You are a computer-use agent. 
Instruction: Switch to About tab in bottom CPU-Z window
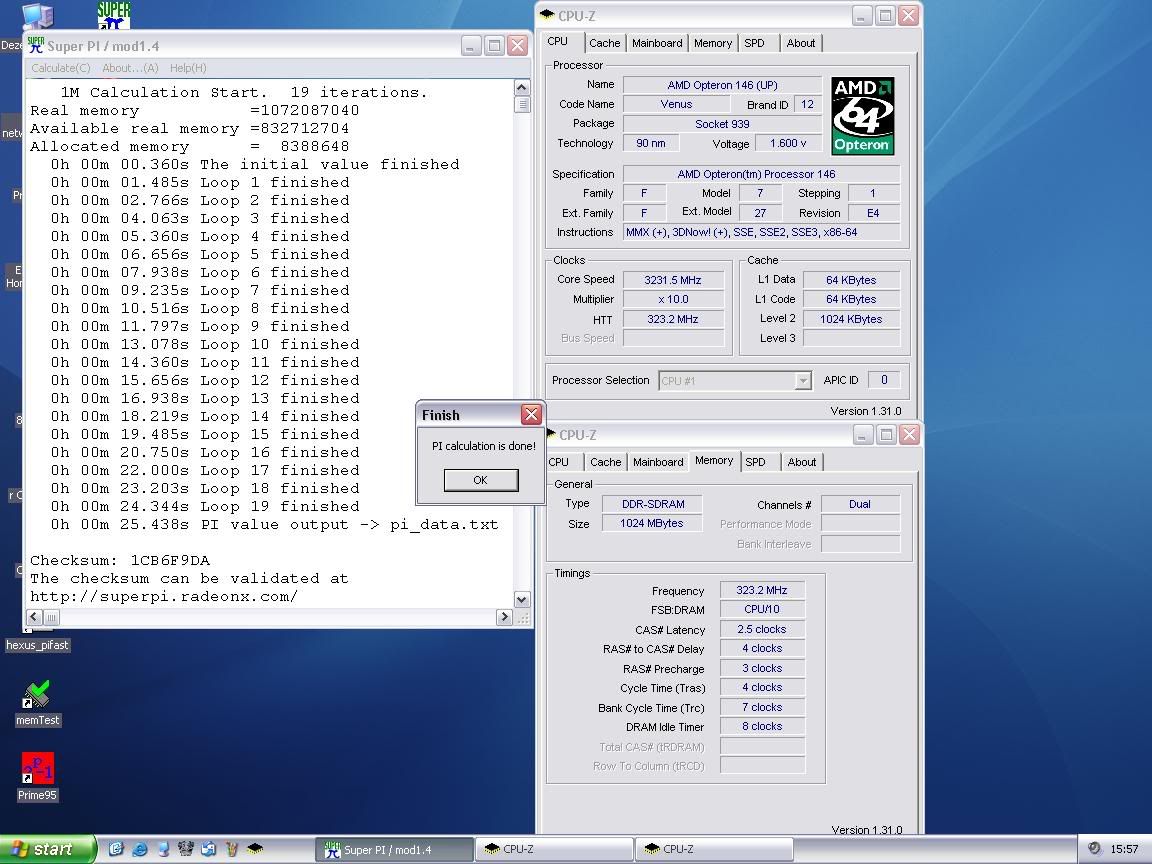pos(802,462)
